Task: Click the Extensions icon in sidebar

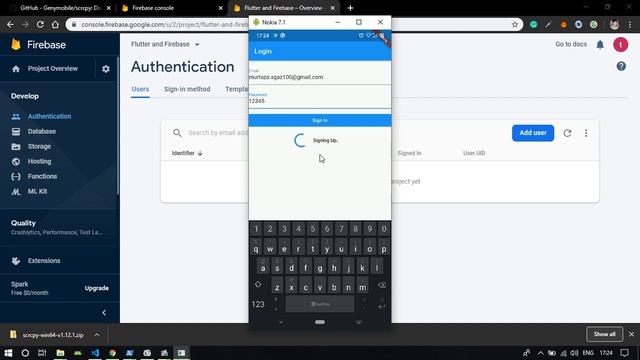Action: point(16,261)
